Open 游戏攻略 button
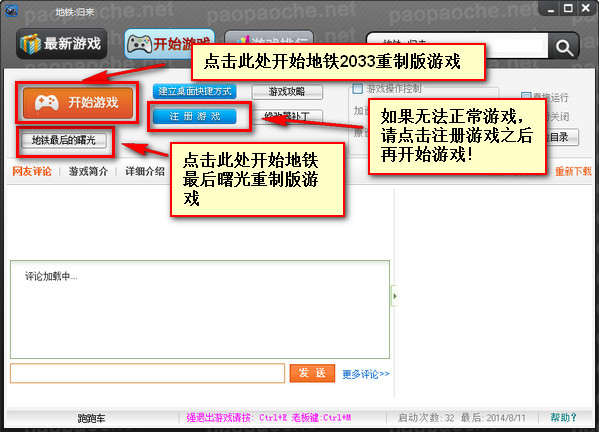The image size is (599, 432). [x=287, y=92]
